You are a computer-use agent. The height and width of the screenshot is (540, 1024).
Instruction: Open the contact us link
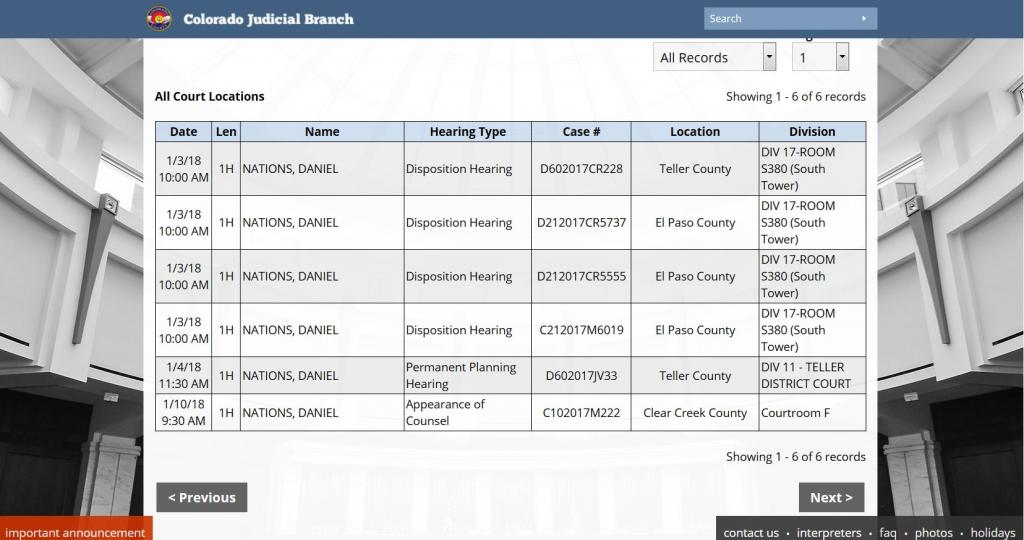tap(750, 533)
